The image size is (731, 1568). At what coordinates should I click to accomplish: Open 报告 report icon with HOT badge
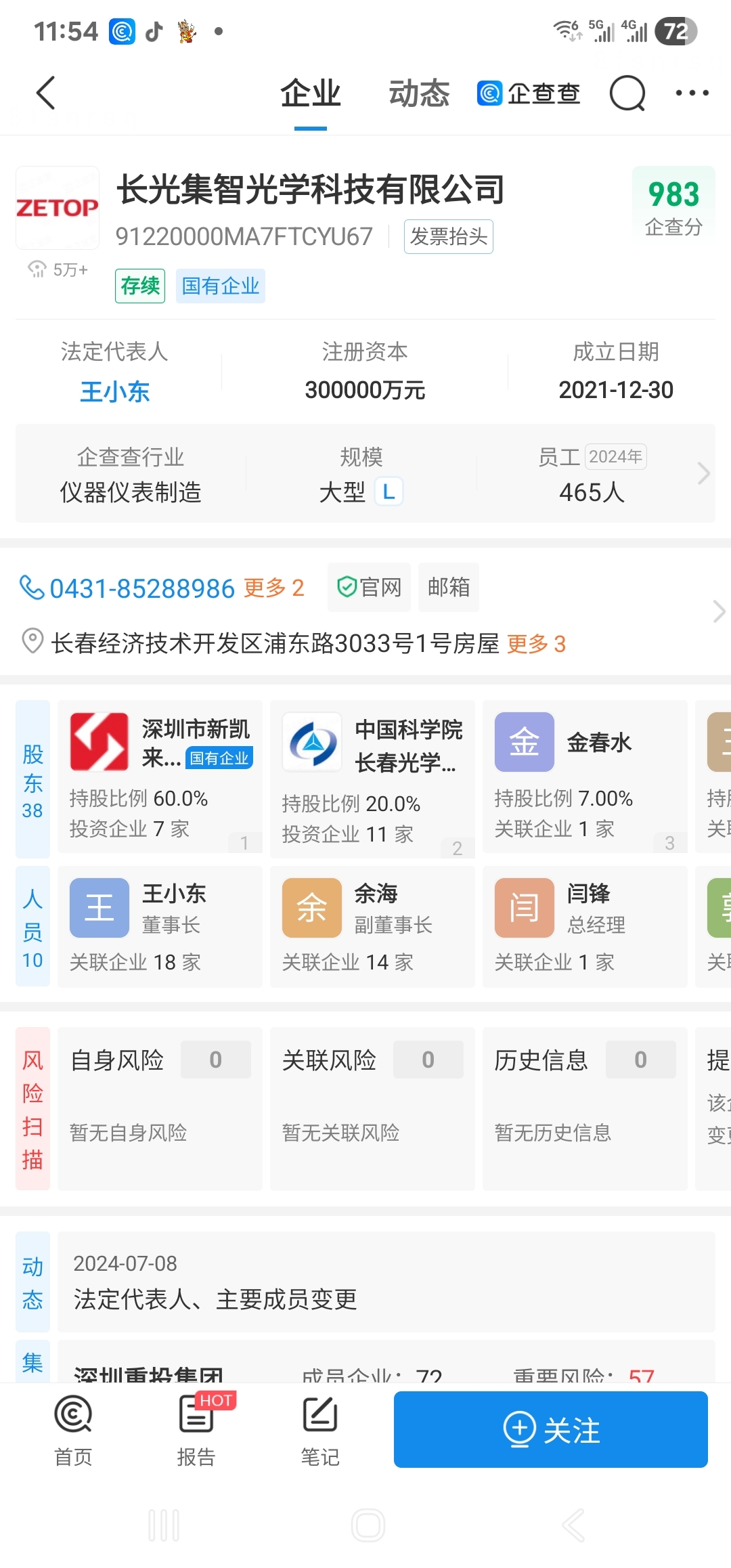(196, 1430)
